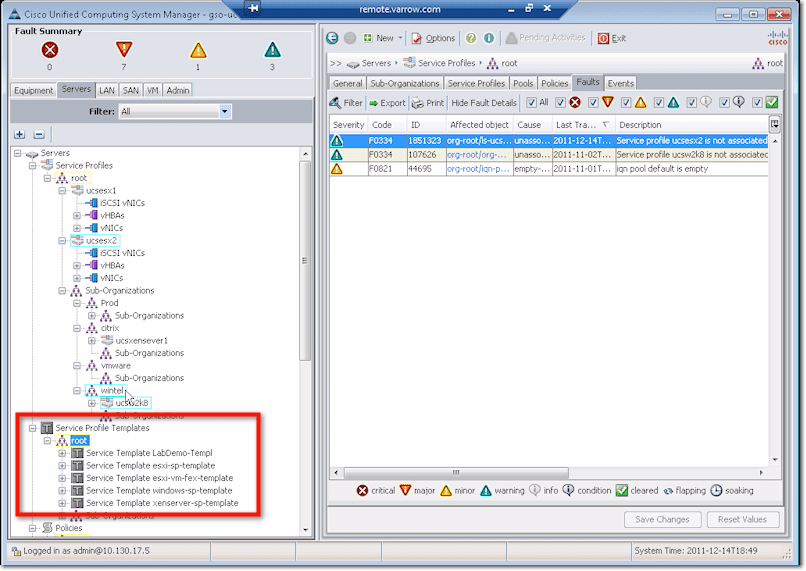Collapse the wintel organization node
Screen dimensions: 806x571
pyautogui.click(x=77, y=391)
